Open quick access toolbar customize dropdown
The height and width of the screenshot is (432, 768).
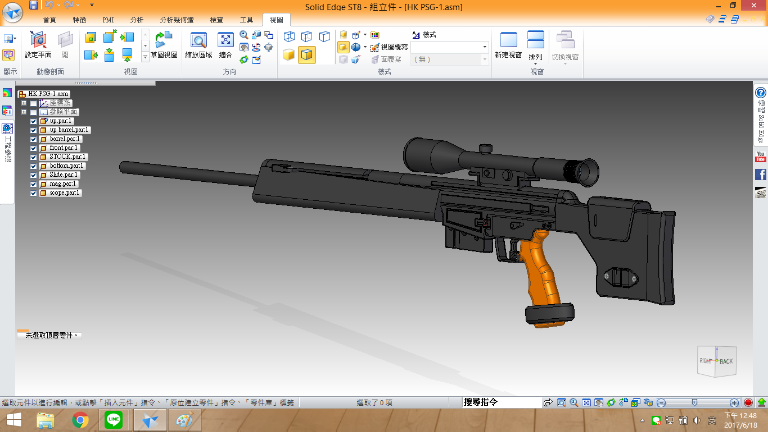[91, 5]
